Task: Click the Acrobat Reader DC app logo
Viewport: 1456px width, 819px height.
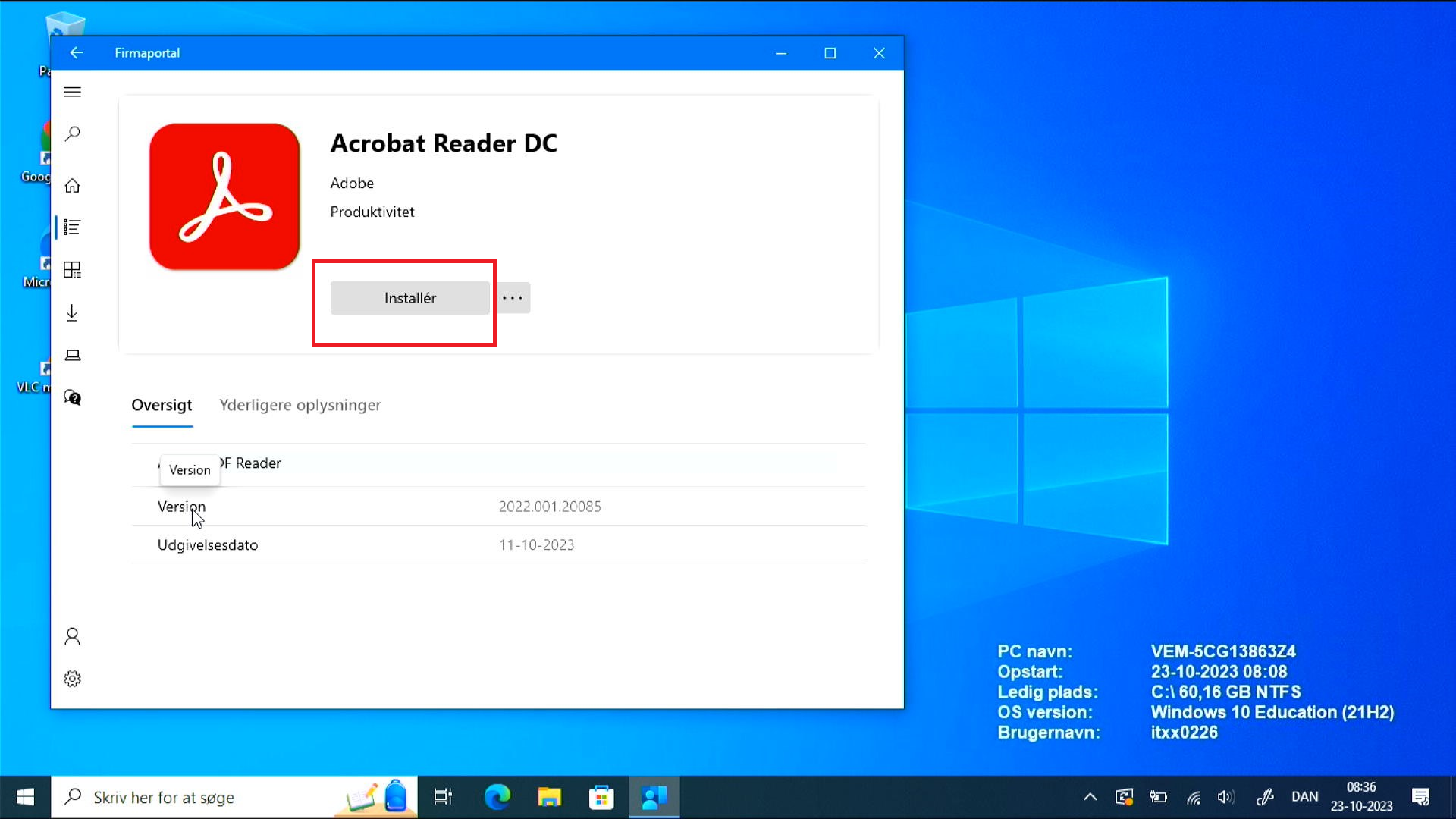Action: point(224,196)
